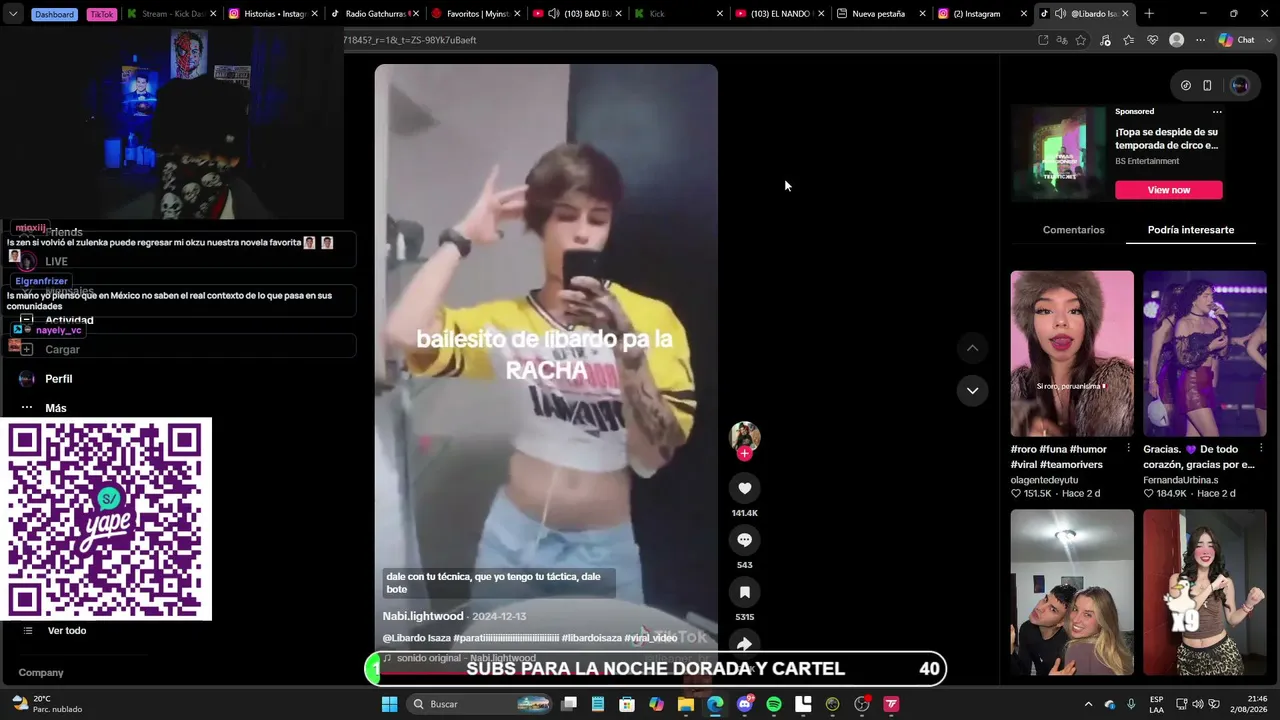Image resolution: width=1280 pixels, height=720 pixels.
Task: Open the FernandaUrbina.s video thumbnail
Action: (1205, 353)
